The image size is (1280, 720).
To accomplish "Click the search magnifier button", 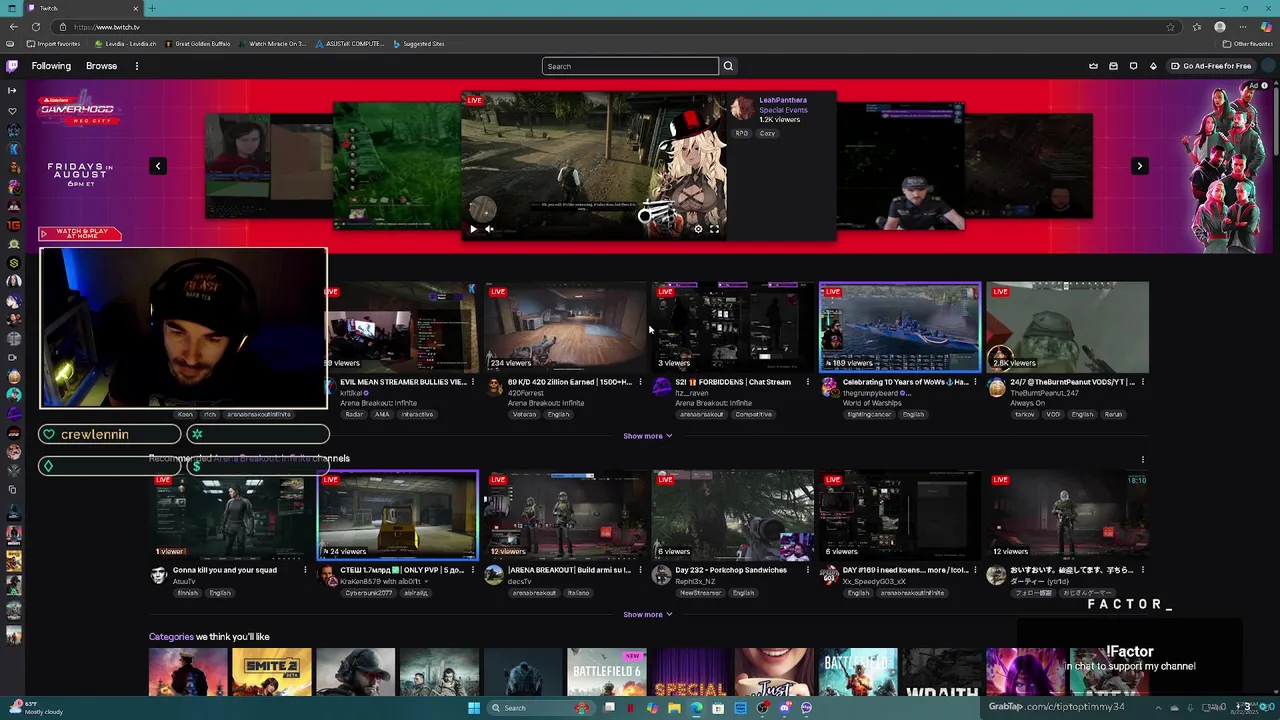I will click(728, 66).
